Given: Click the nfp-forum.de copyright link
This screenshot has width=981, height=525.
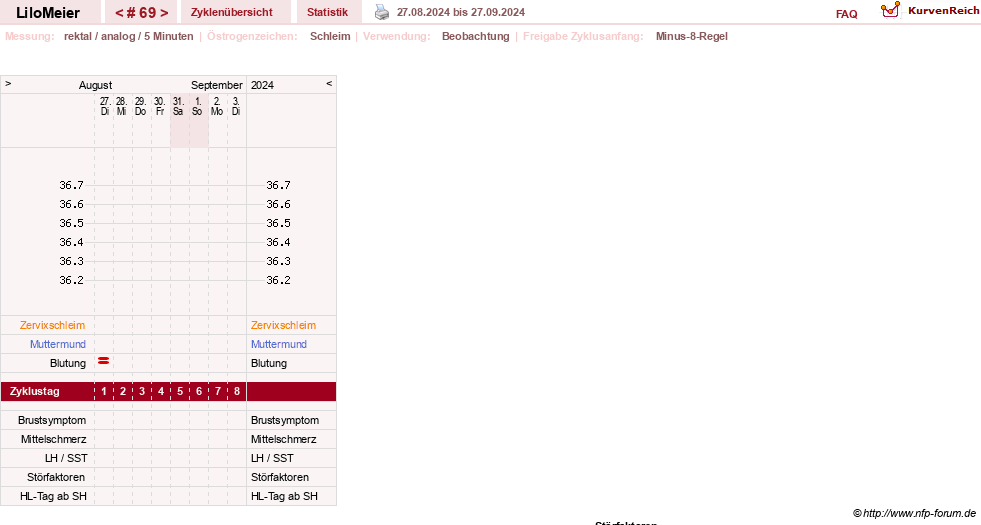Looking at the screenshot, I should [x=914, y=514].
